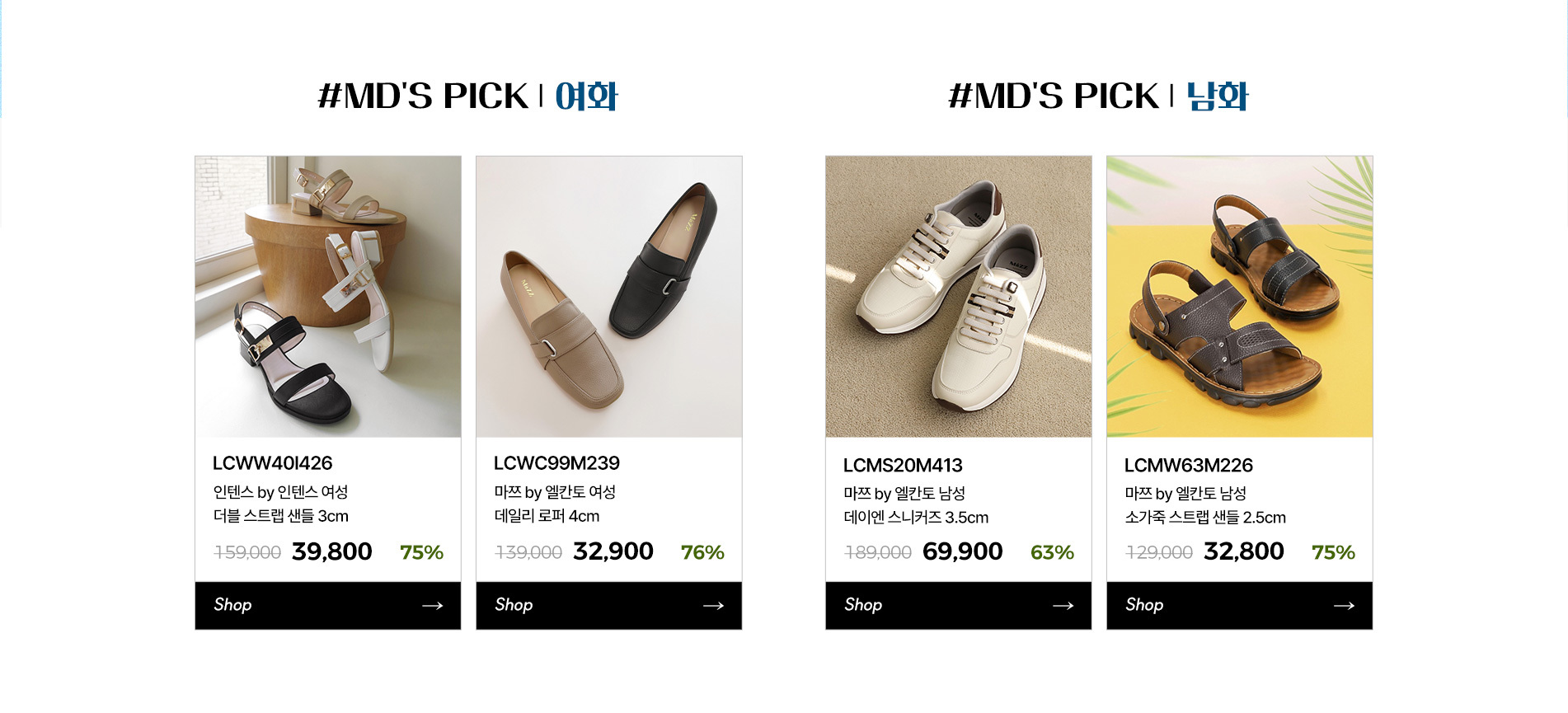1568x713 pixels.
Task: Click arrow icon under sneakers LCMS20M413
Action: point(1063,606)
